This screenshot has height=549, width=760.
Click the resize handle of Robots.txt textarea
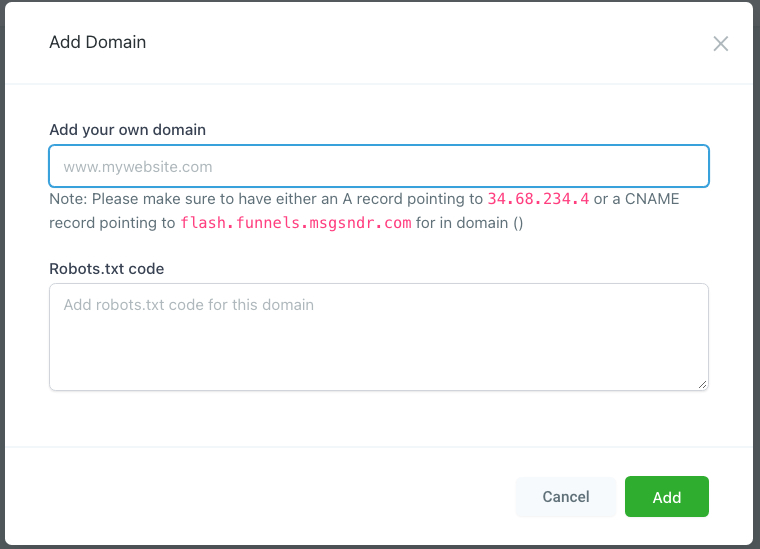(x=703, y=384)
